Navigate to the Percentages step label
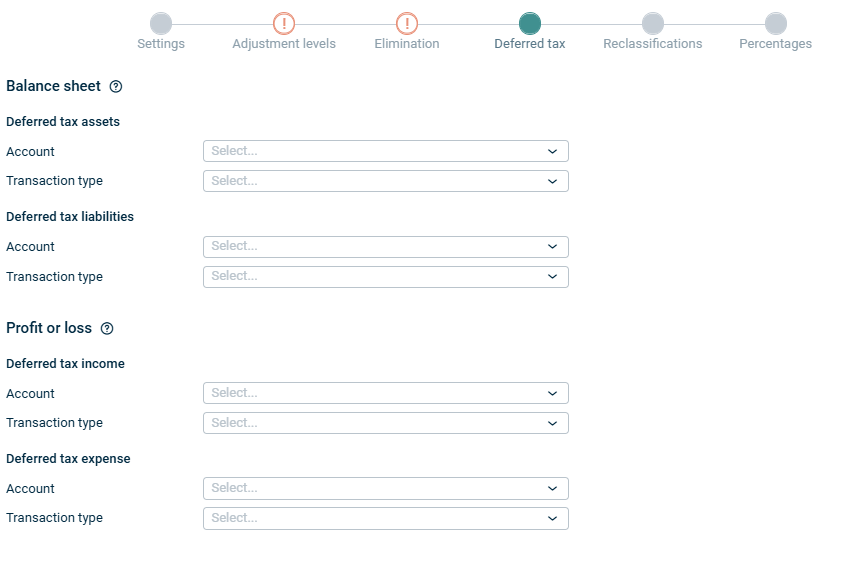This screenshot has height=561, width=843. click(775, 44)
